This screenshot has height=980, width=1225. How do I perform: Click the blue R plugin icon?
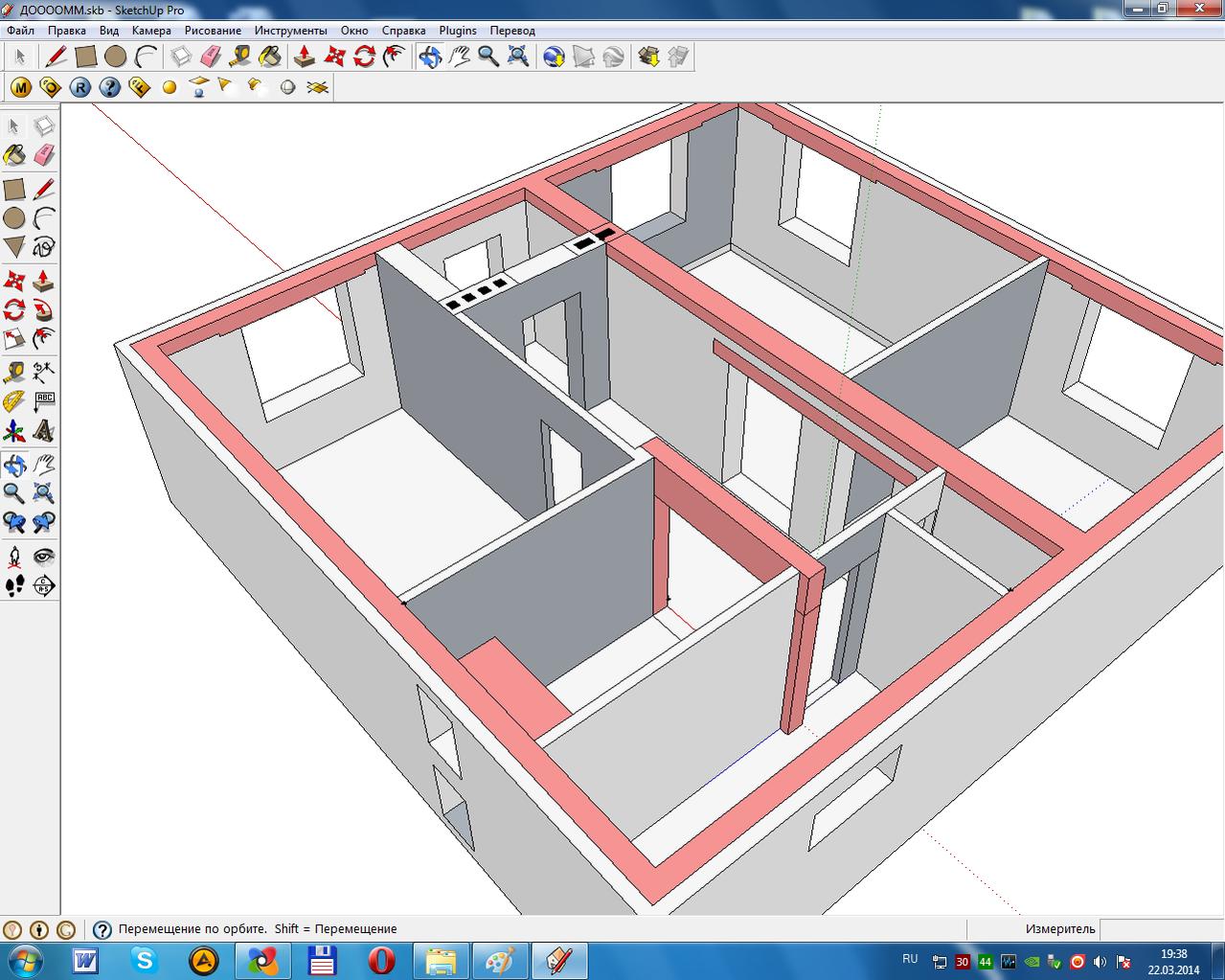coord(79,87)
